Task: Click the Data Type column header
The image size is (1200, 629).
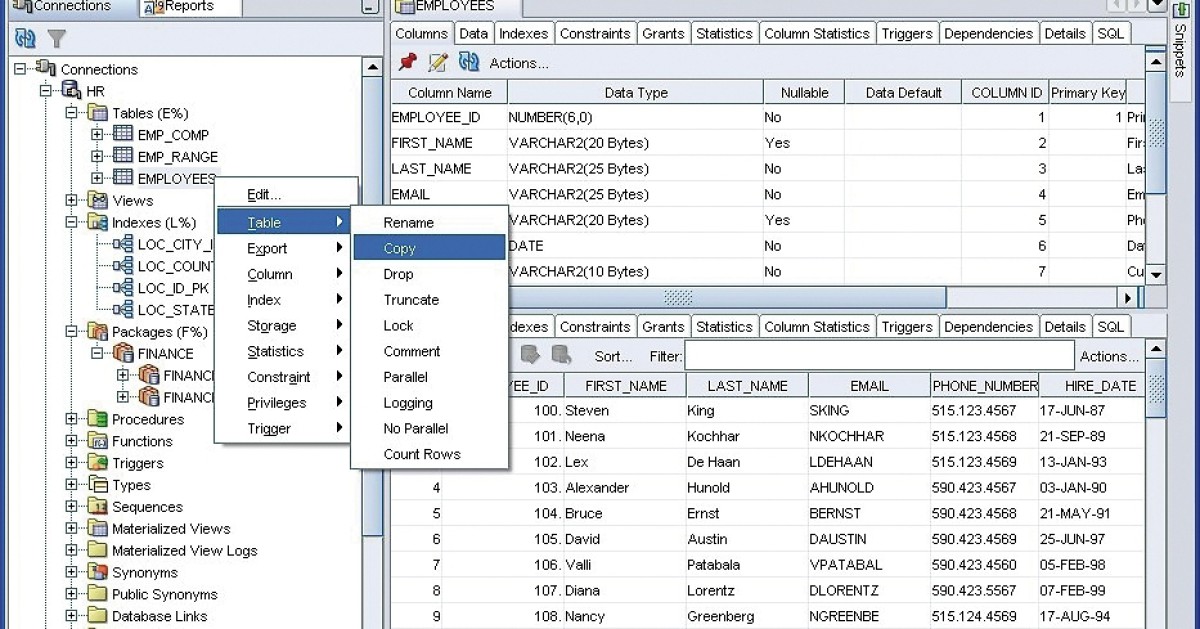Action: click(636, 92)
